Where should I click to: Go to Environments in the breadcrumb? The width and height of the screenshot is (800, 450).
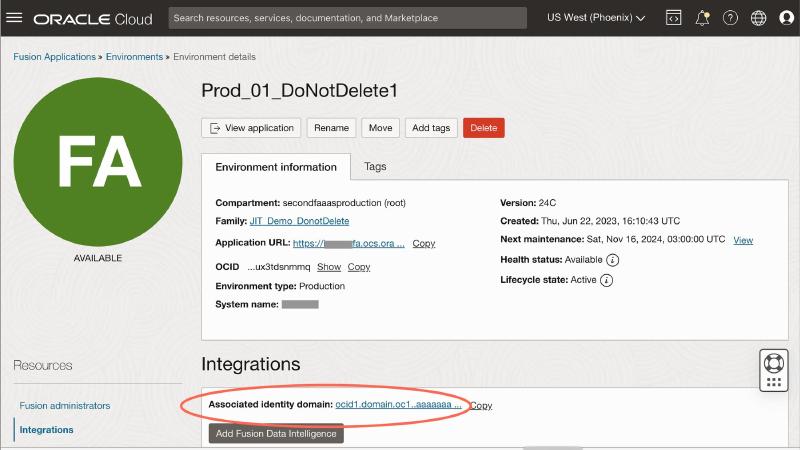click(135, 57)
